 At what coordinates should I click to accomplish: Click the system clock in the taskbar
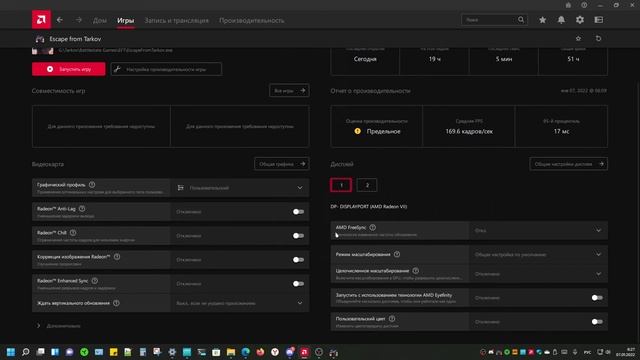(x=626, y=352)
